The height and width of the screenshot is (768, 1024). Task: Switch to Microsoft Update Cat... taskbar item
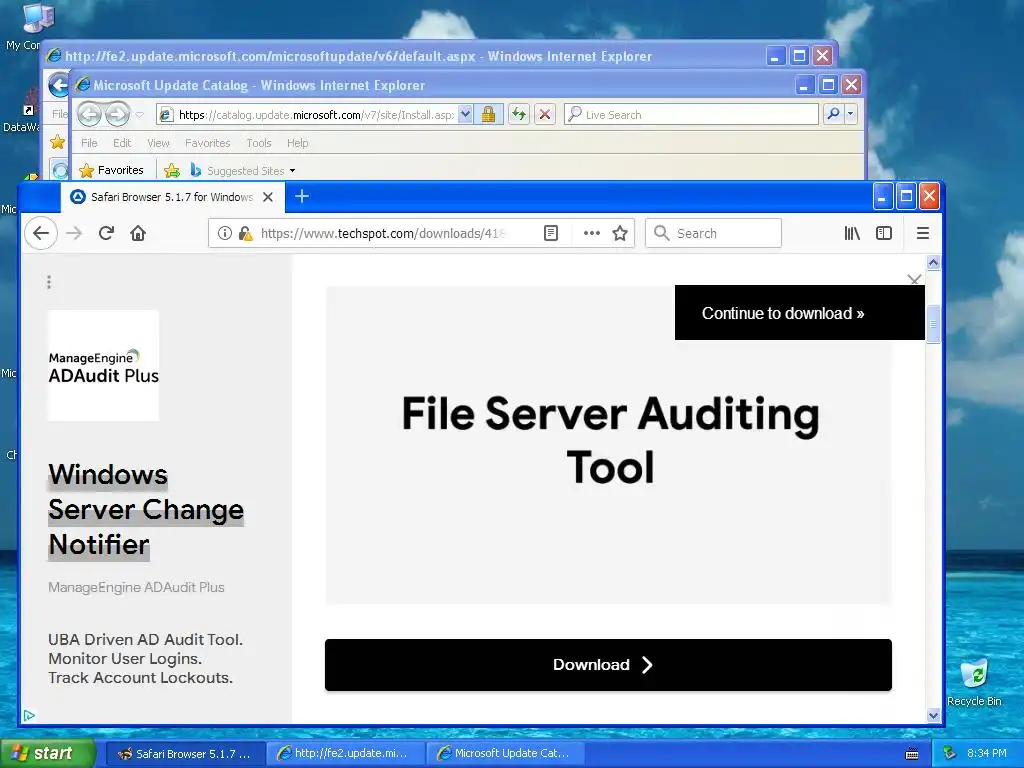(x=505, y=754)
